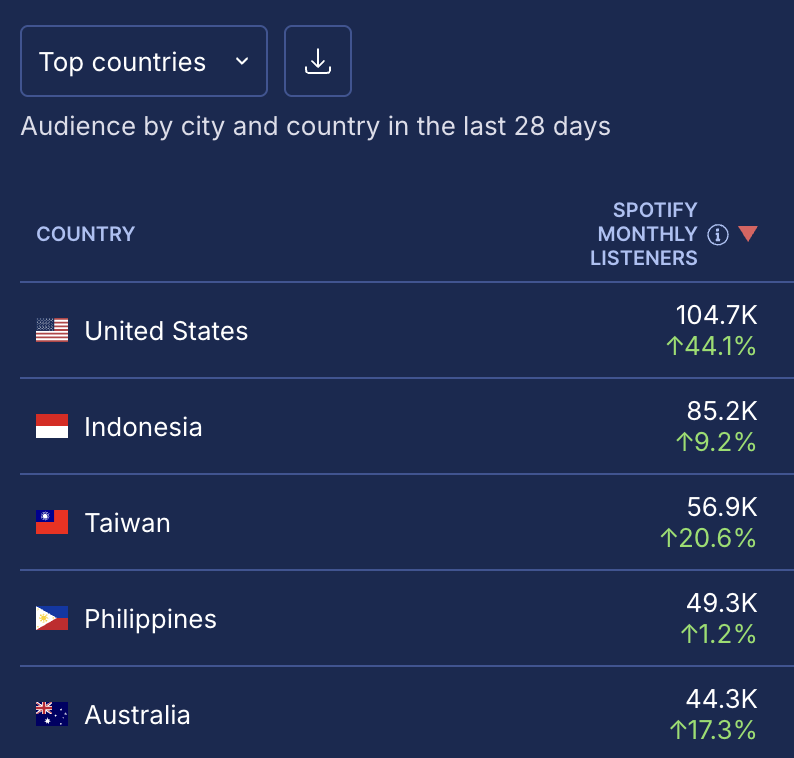The height and width of the screenshot is (758, 794).
Task: Click the Indonesia flag icon
Action: (52, 426)
